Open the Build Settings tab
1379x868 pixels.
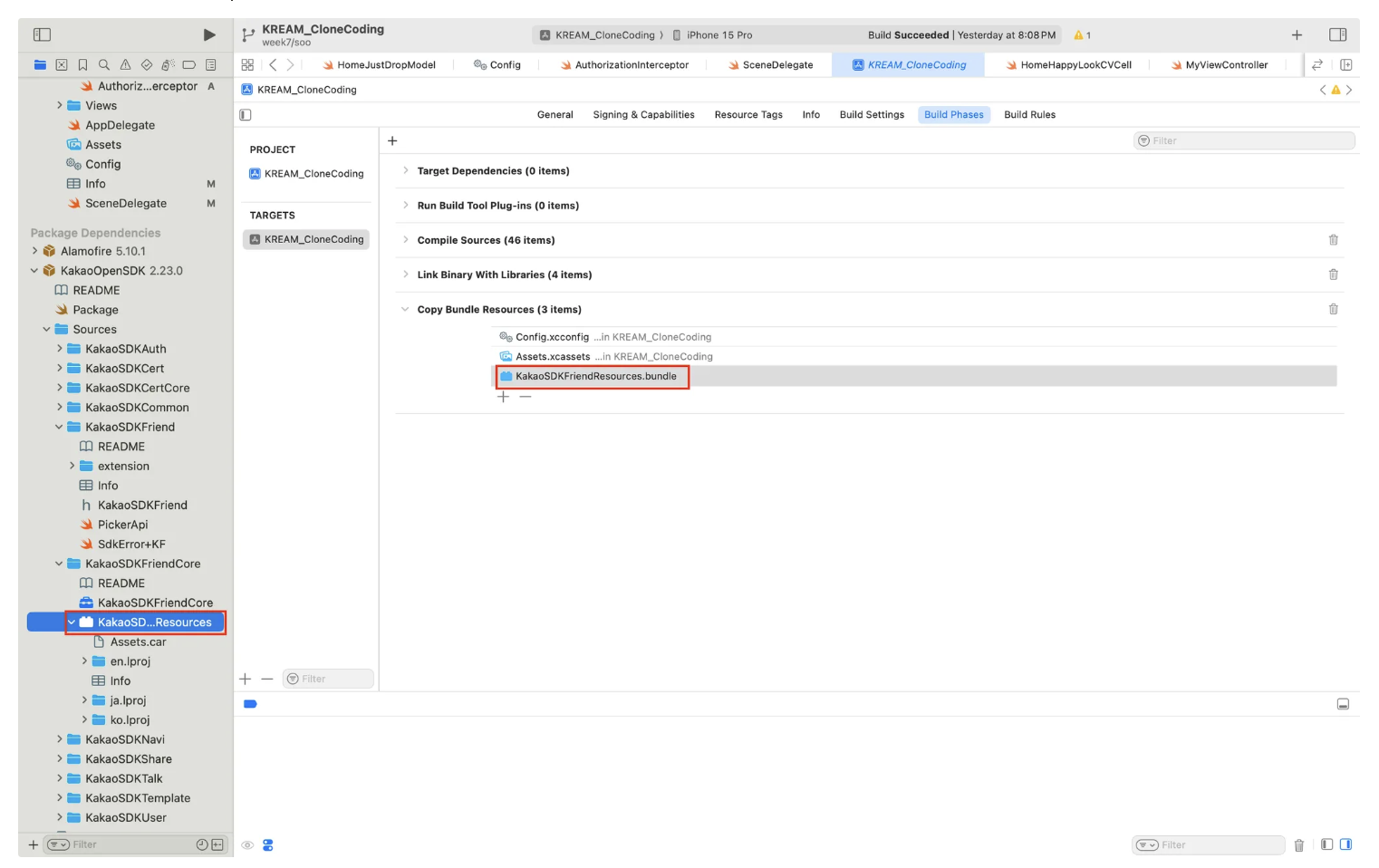872,115
